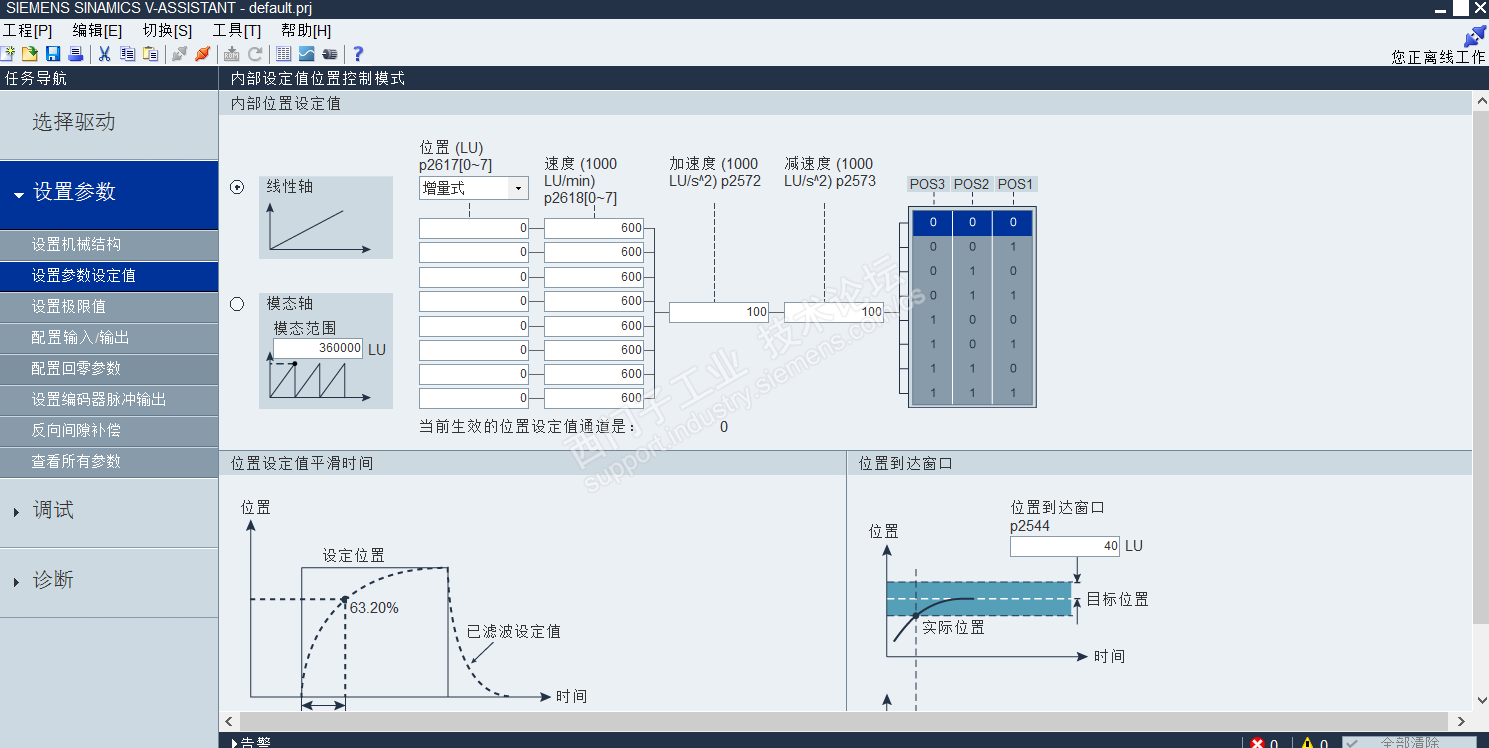Click the topmost position p2617 value field
This screenshot has width=1489, height=748.
point(474,228)
